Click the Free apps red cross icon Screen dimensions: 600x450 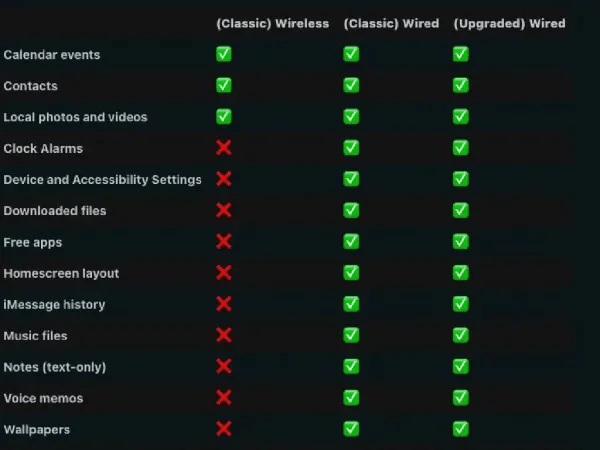pyautogui.click(x=223, y=241)
